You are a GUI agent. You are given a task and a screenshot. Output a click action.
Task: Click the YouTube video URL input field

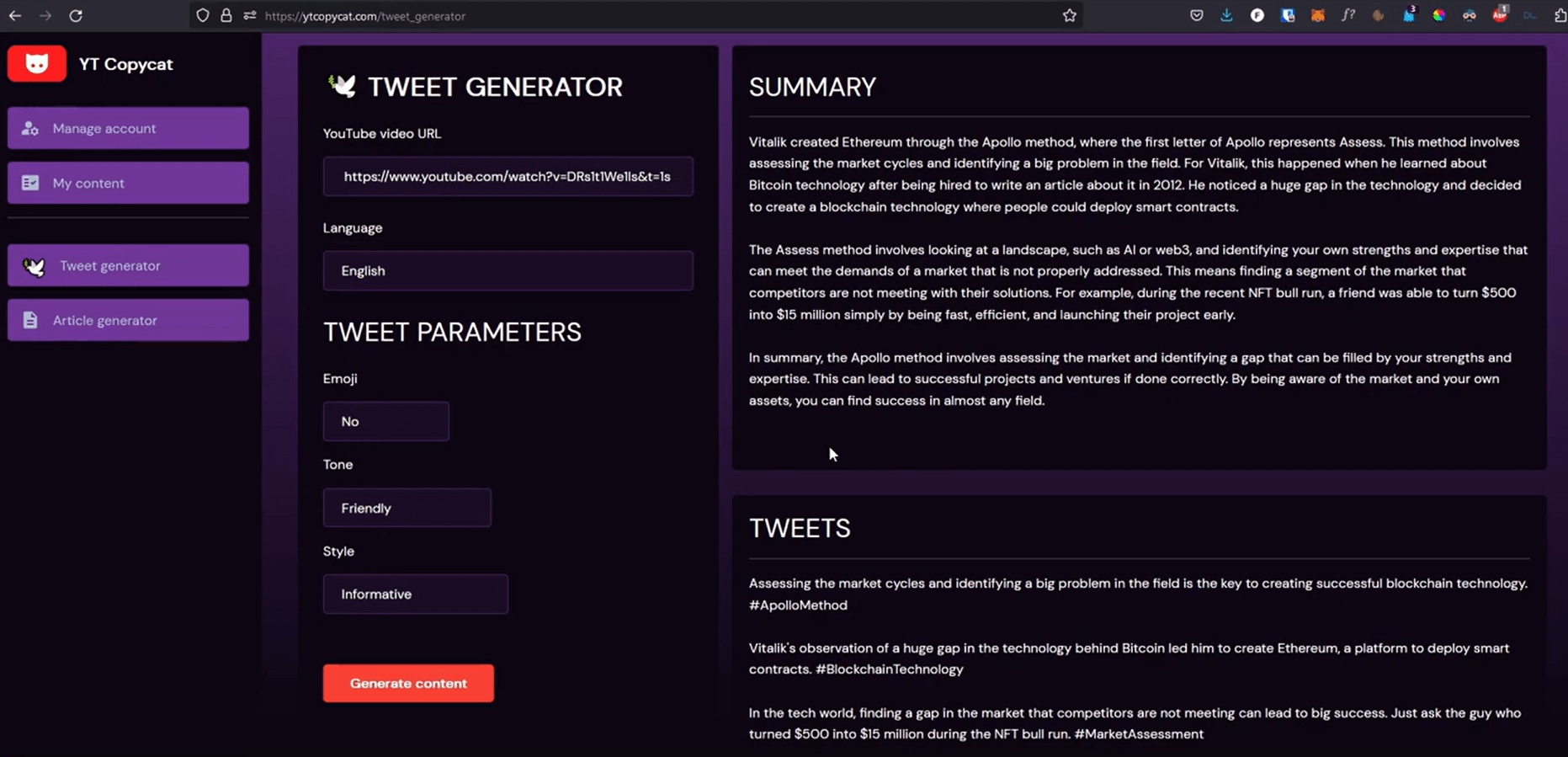coord(508,177)
